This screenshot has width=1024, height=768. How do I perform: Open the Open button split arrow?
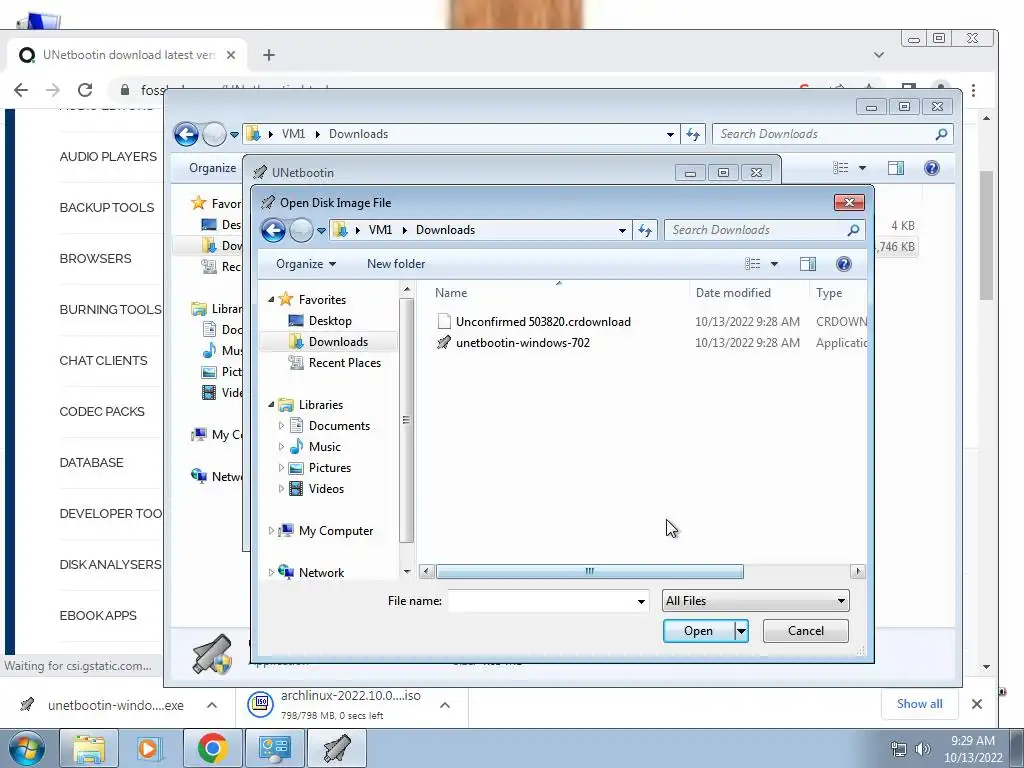click(x=741, y=631)
